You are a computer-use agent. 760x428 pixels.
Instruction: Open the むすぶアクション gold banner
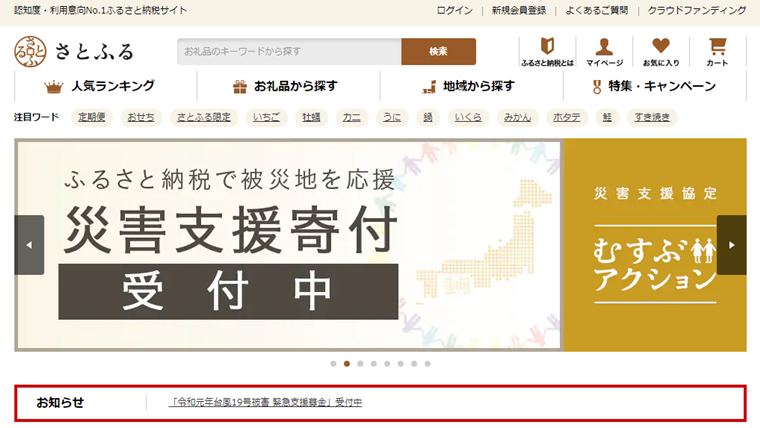point(655,245)
